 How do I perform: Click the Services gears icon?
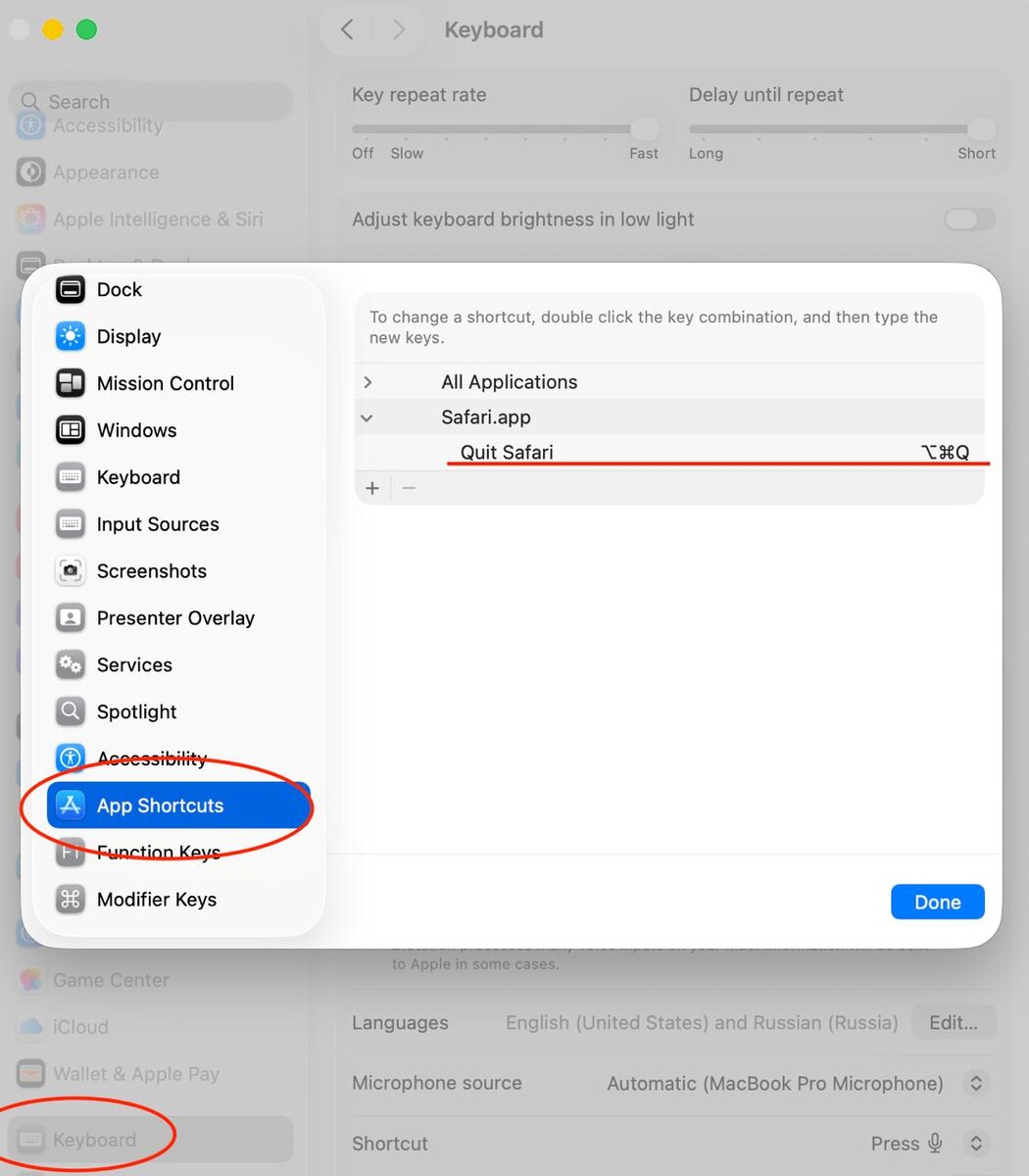(x=71, y=665)
